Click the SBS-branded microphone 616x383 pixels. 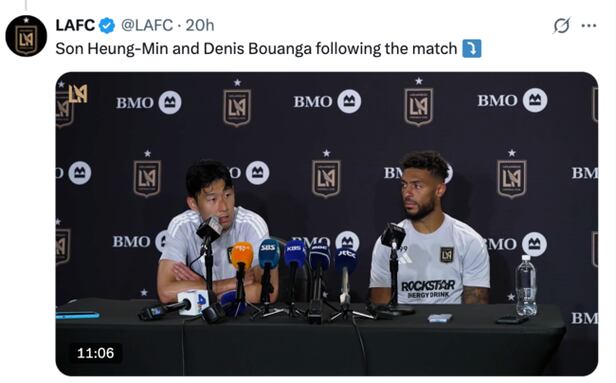(268, 253)
